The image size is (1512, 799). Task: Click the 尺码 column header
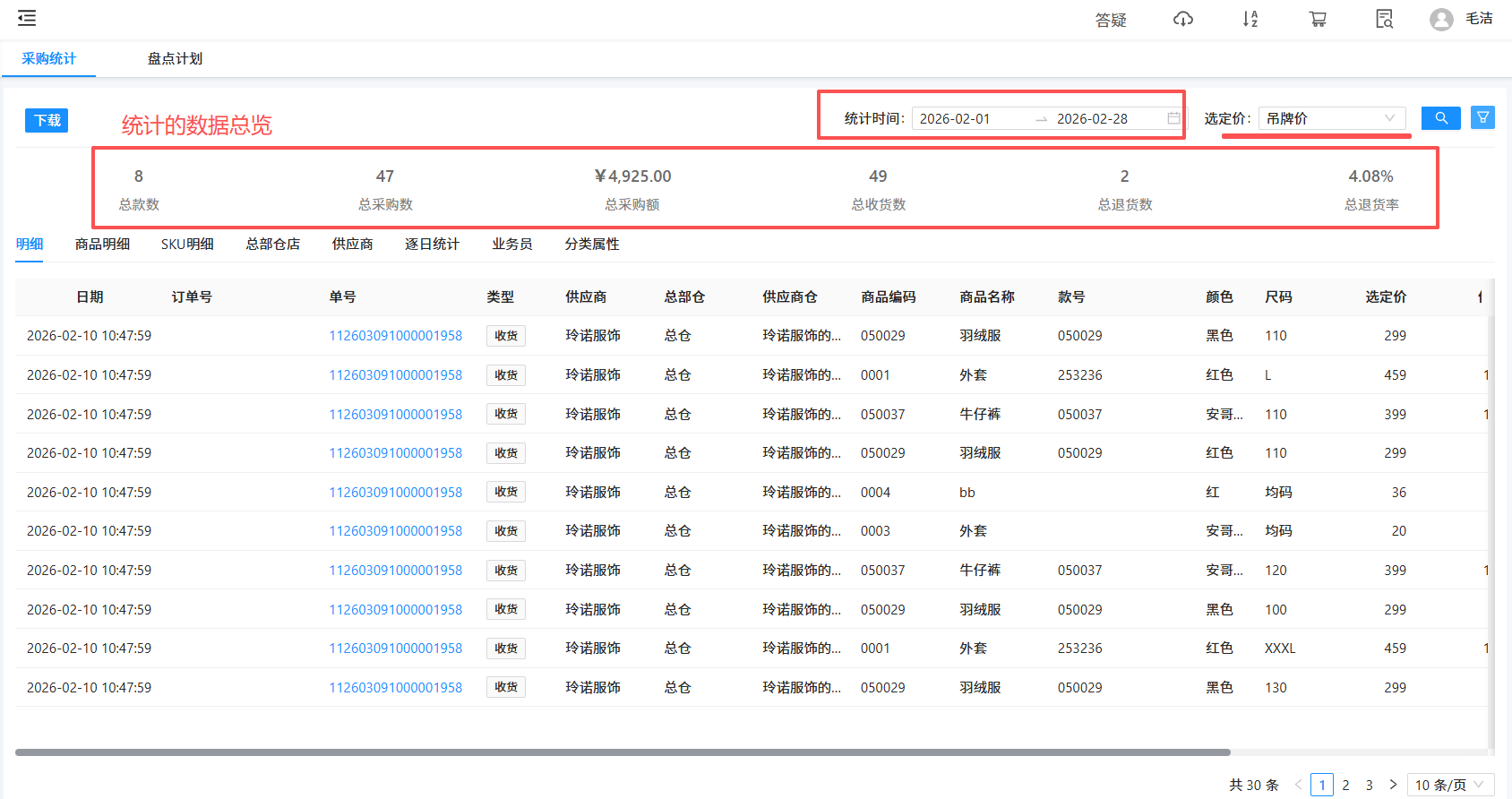point(1278,296)
